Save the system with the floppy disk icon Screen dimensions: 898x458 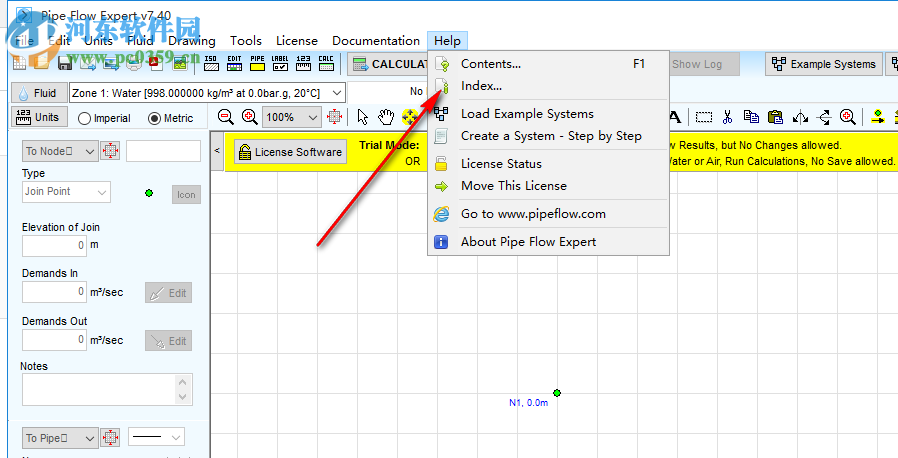(64, 64)
